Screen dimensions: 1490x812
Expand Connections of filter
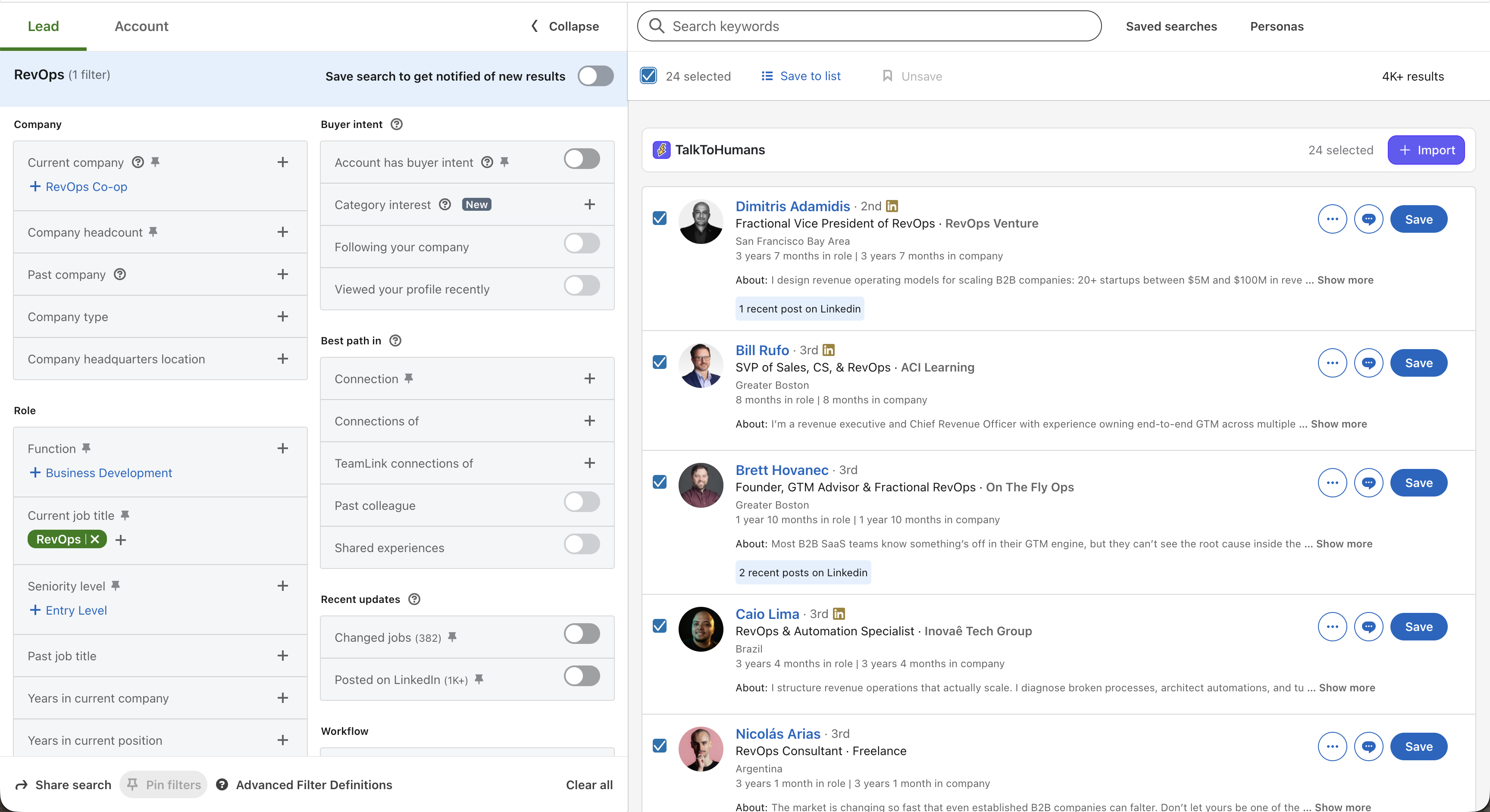pyautogui.click(x=589, y=421)
